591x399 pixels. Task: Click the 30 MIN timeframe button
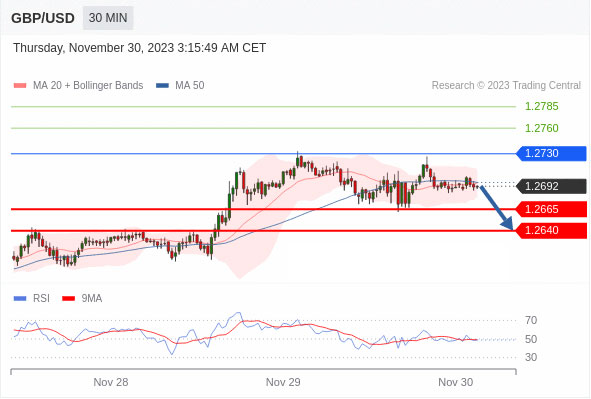pos(108,18)
